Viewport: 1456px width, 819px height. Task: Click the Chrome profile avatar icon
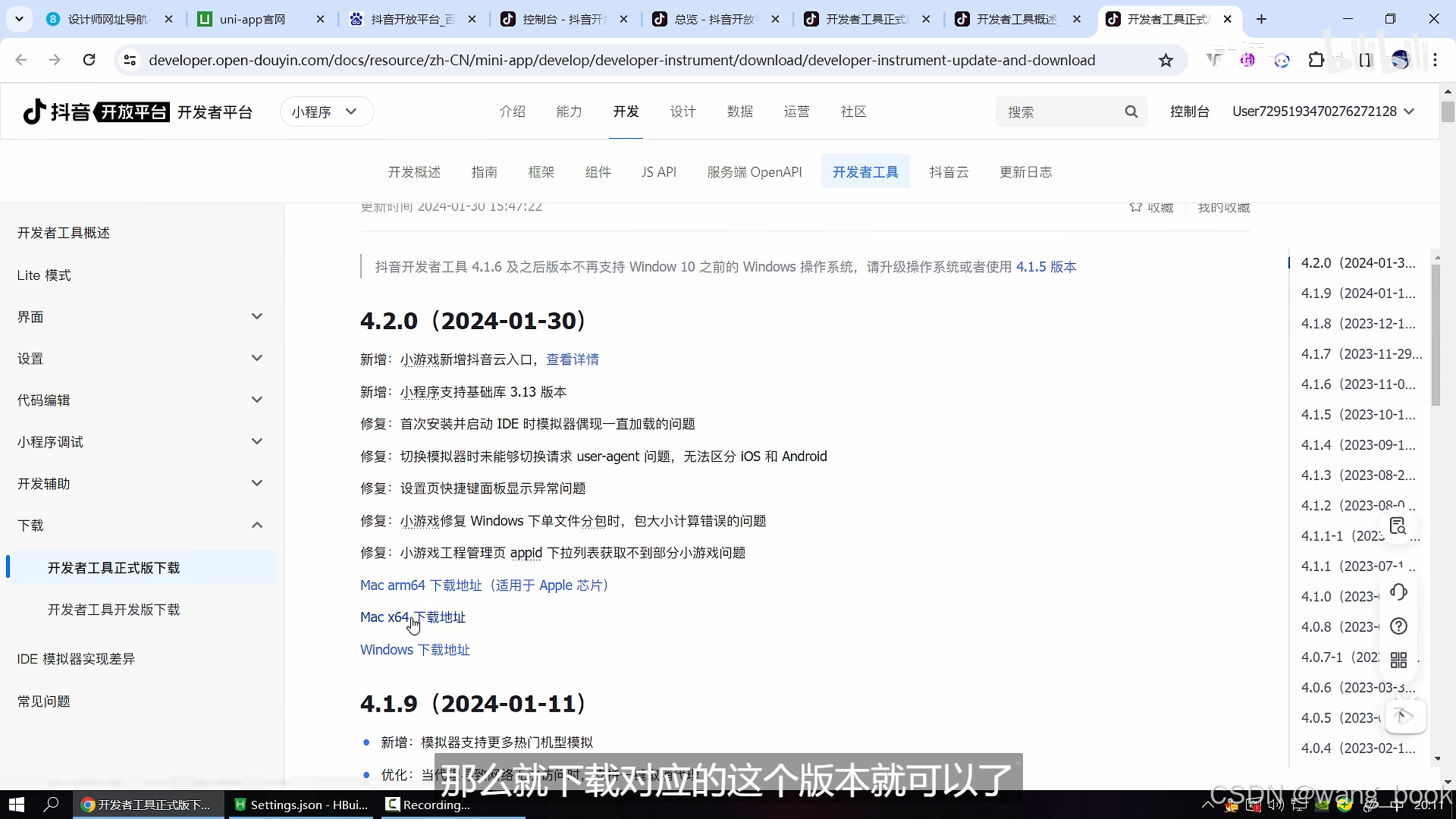pos(1400,60)
